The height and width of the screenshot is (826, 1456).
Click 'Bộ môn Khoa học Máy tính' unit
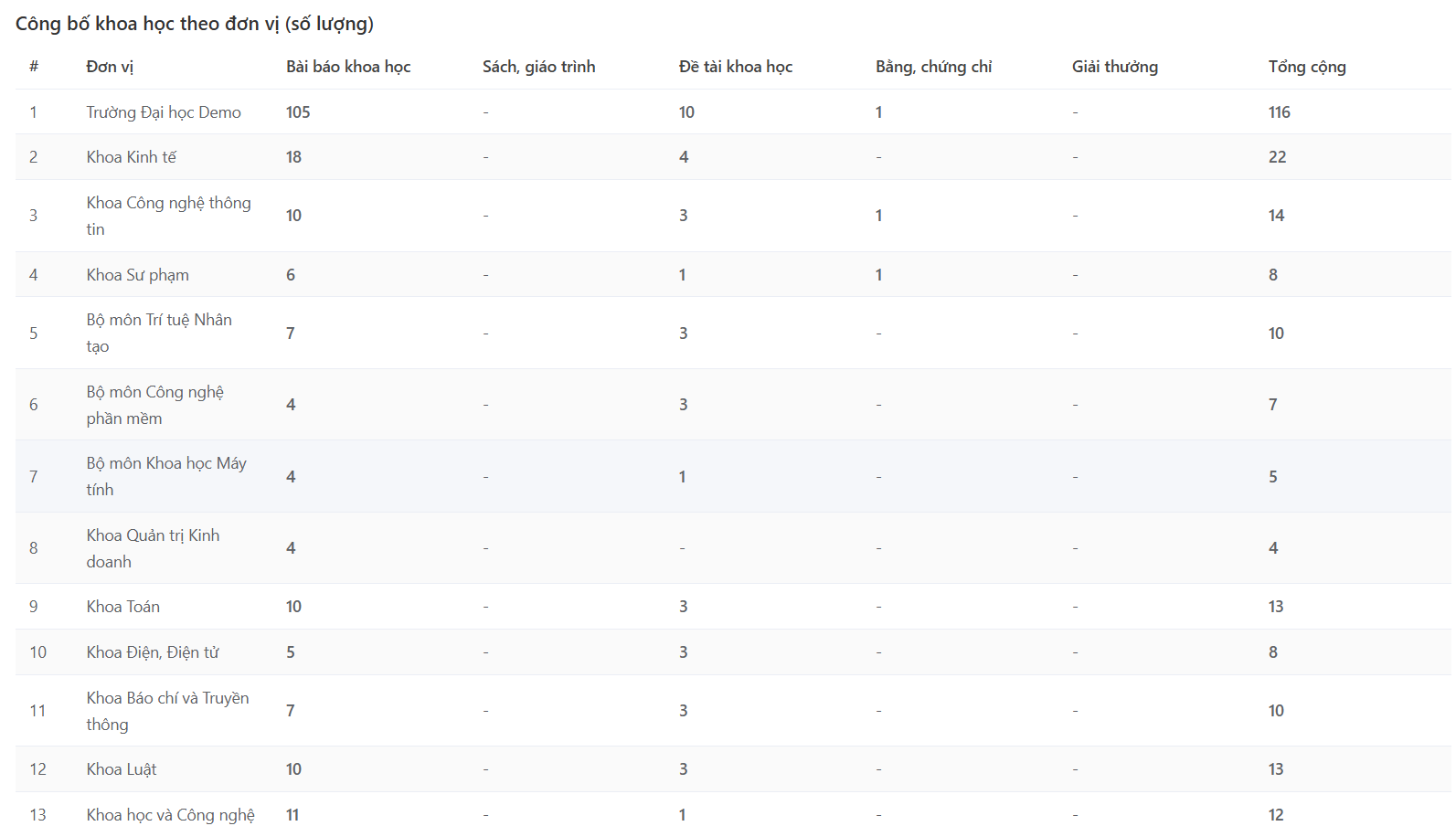[166, 476]
